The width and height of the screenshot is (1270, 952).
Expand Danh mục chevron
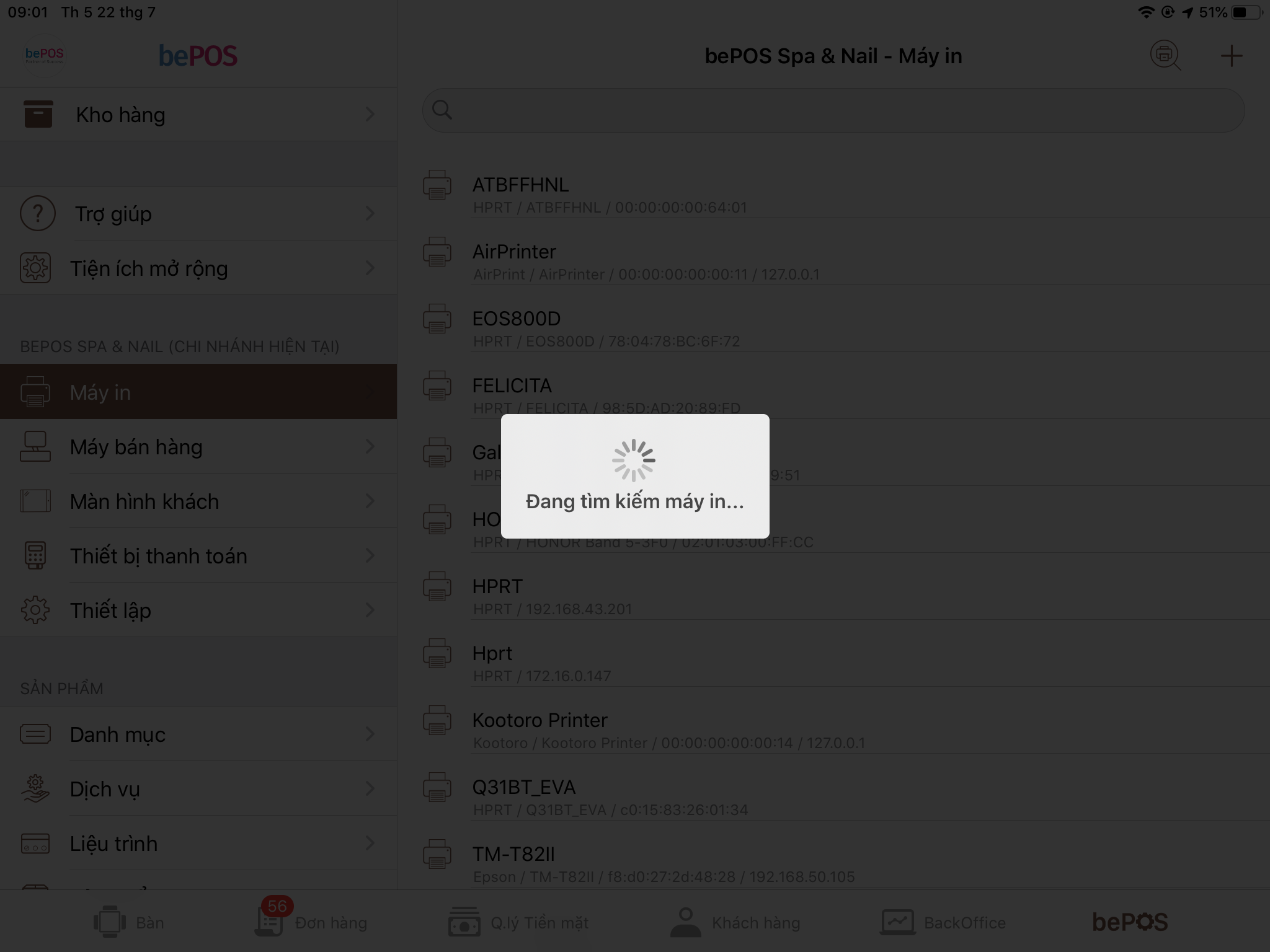coord(370,734)
